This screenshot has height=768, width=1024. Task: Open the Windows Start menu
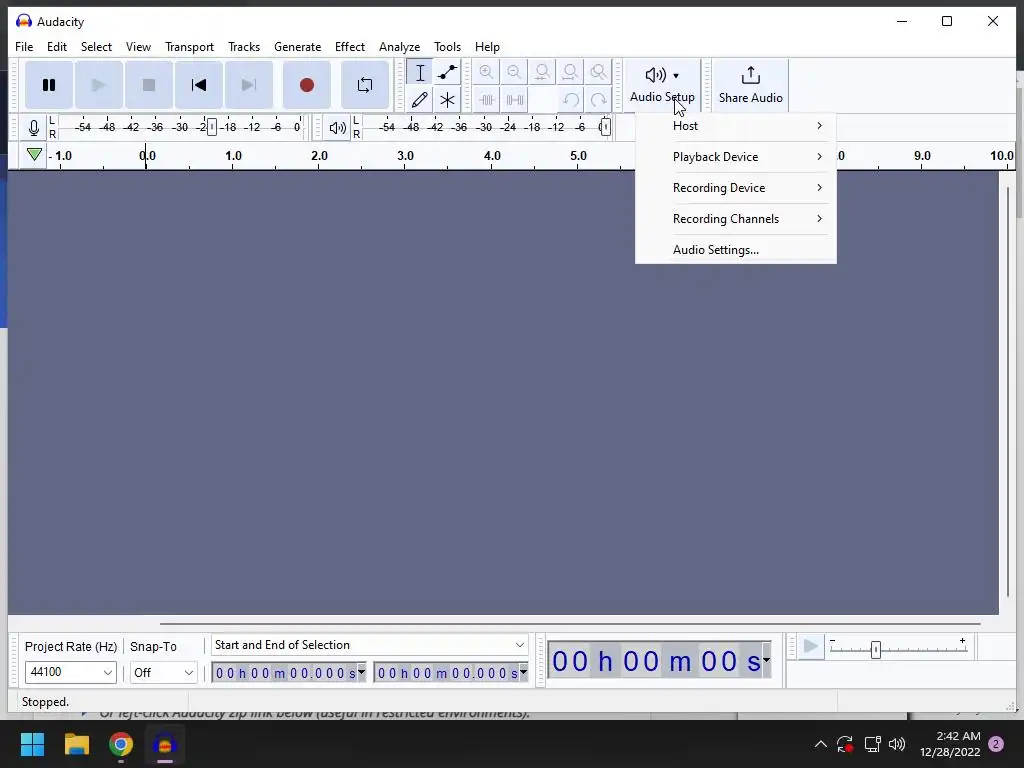32,744
